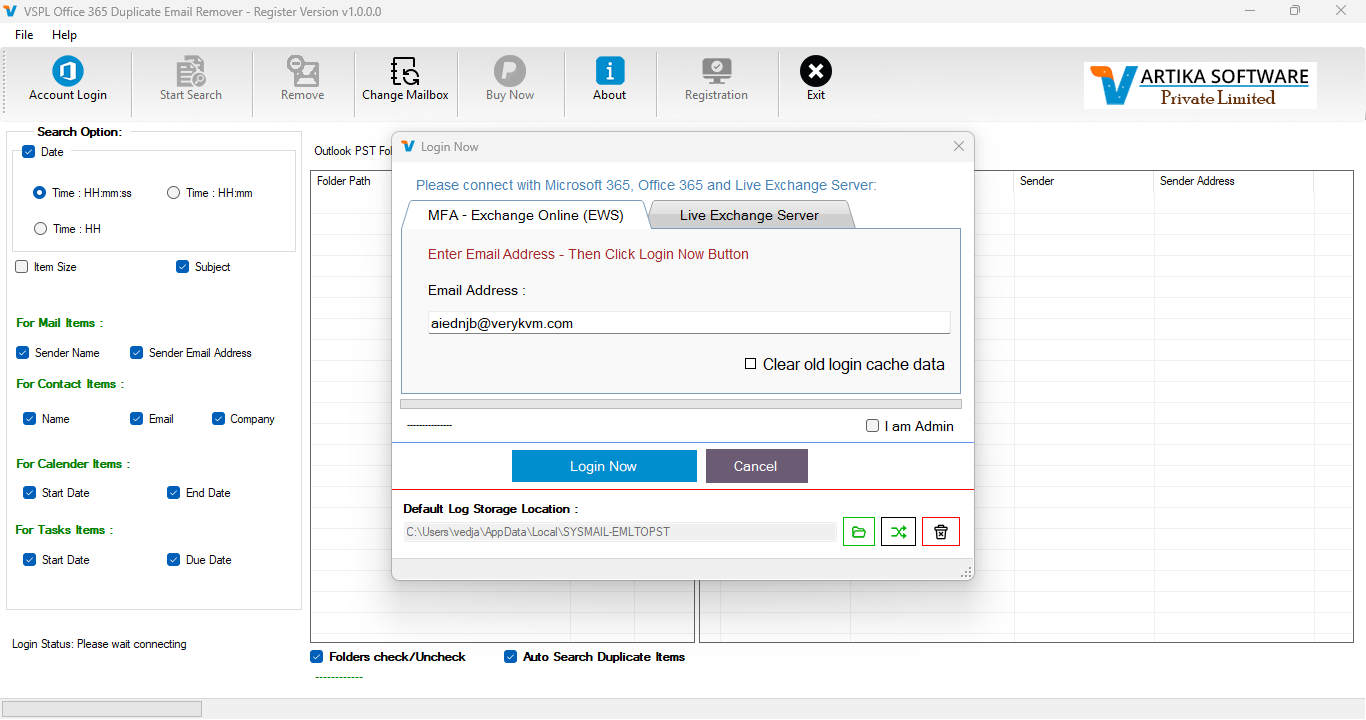The height and width of the screenshot is (720, 1366).
Task: Open the log storage folder icon
Action: pyautogui.click(x=859, y=532)
